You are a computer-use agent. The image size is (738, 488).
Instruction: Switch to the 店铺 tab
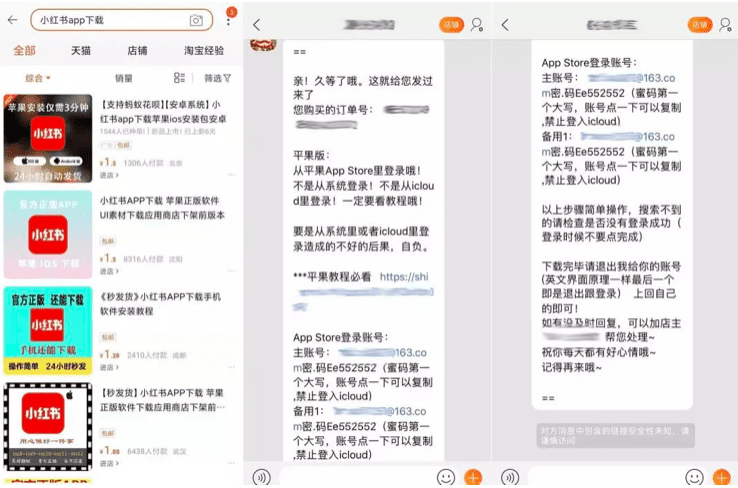(137, 50)
